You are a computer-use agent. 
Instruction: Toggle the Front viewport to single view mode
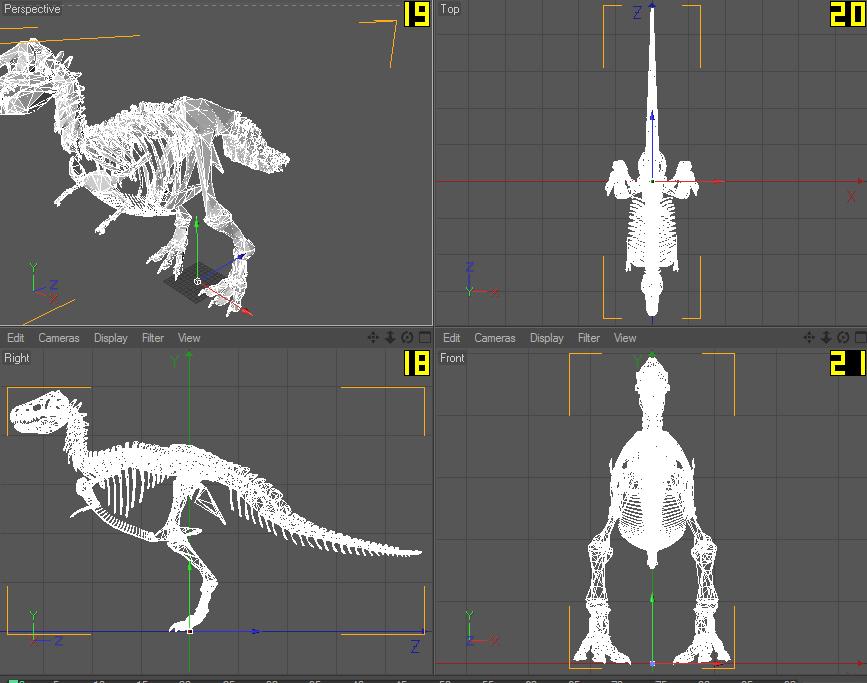858,338
